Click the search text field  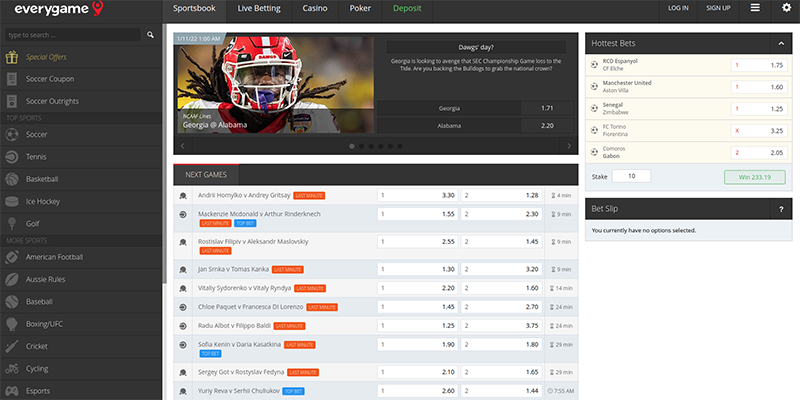pos(72,35)
